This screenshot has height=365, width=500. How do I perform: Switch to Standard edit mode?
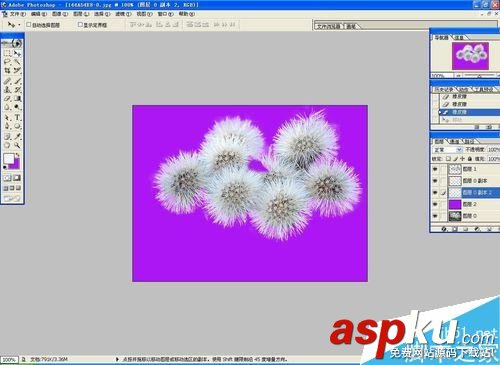click(x=7, y=178)
